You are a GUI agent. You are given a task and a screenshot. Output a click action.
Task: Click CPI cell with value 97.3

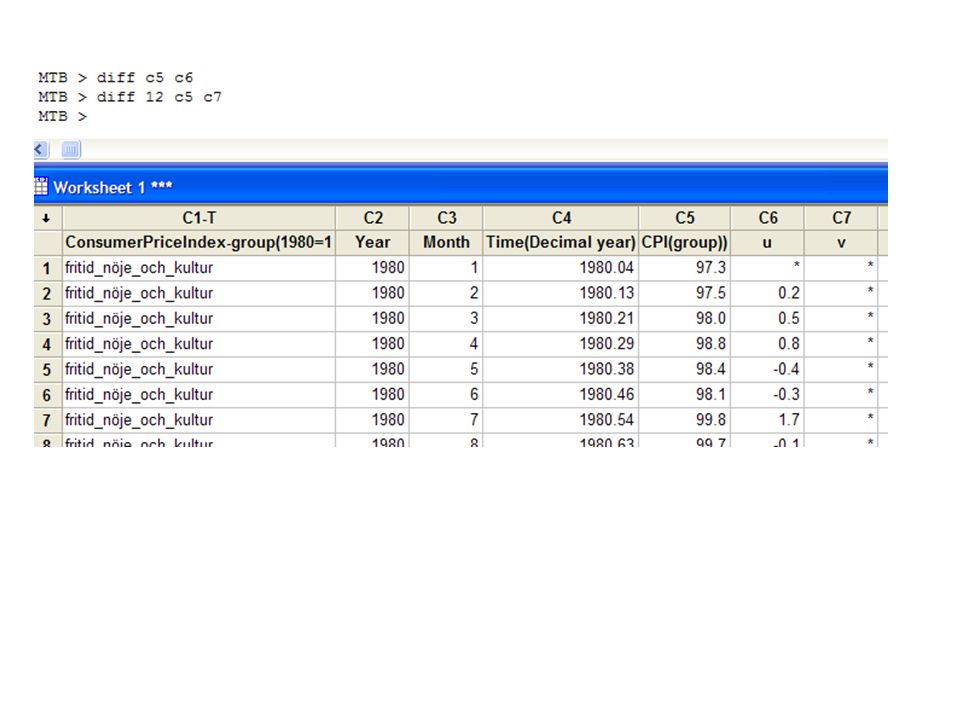(684, 268)
